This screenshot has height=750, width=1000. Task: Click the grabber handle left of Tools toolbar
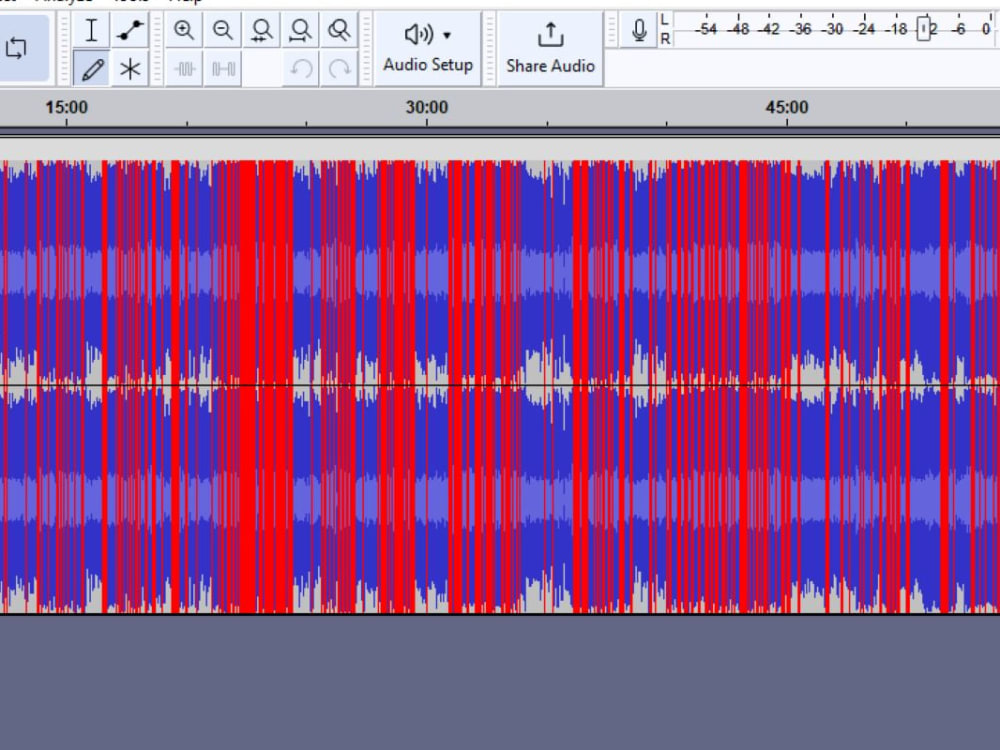pos(63,48)
